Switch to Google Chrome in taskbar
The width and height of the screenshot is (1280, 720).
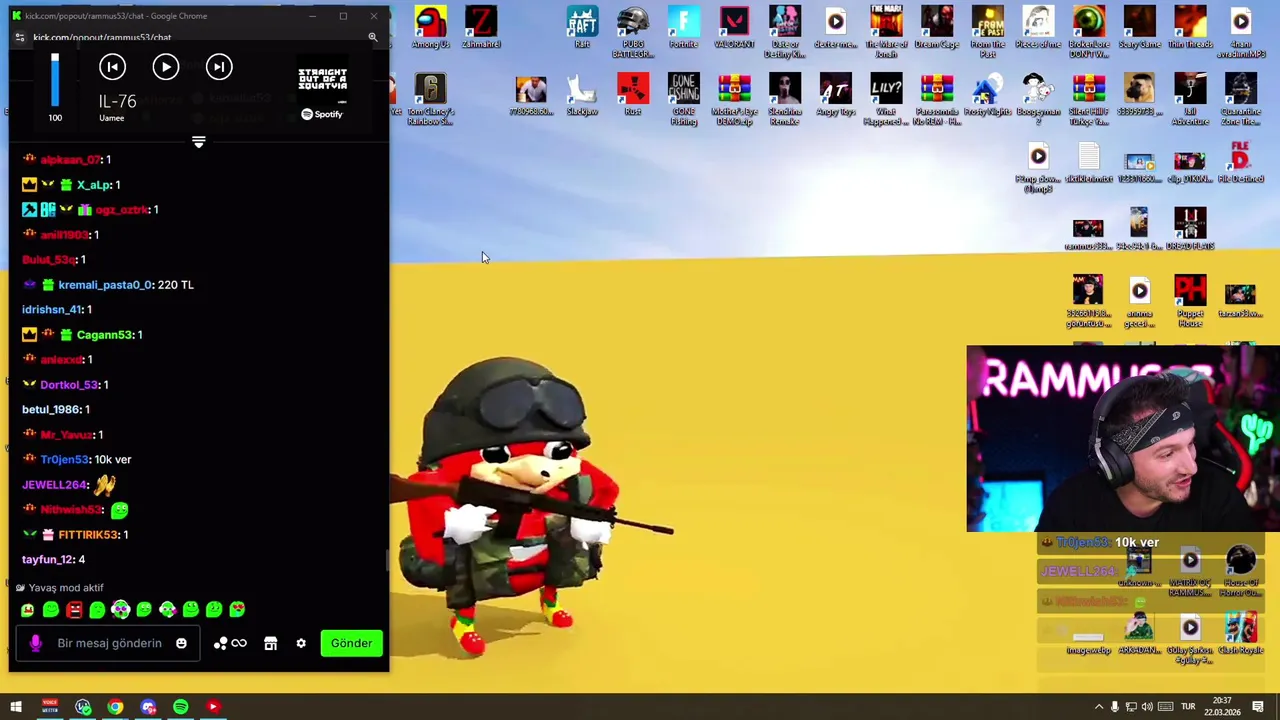pos(115,707)
